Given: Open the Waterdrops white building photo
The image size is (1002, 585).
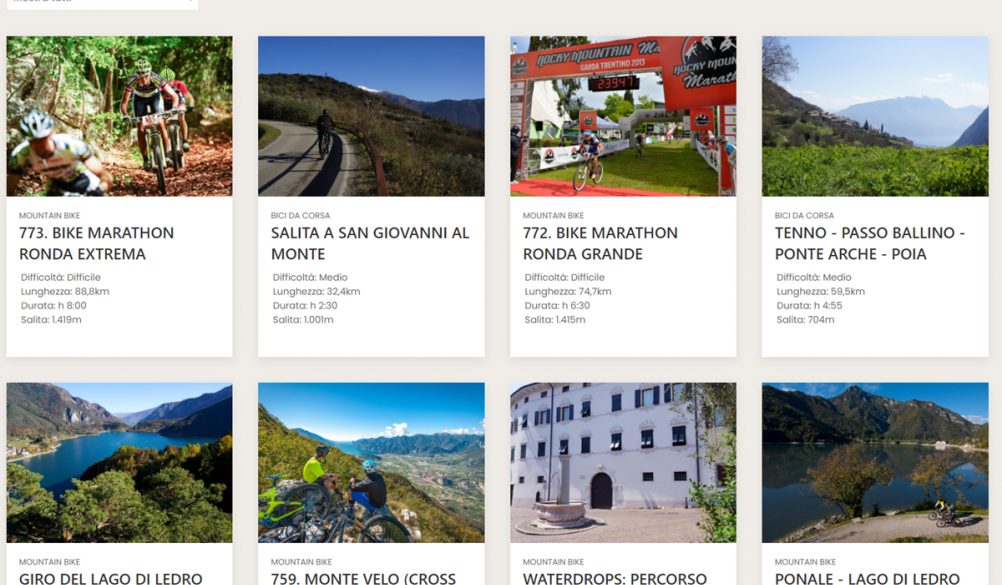Looking at the screenshot, I should (623, 463).
